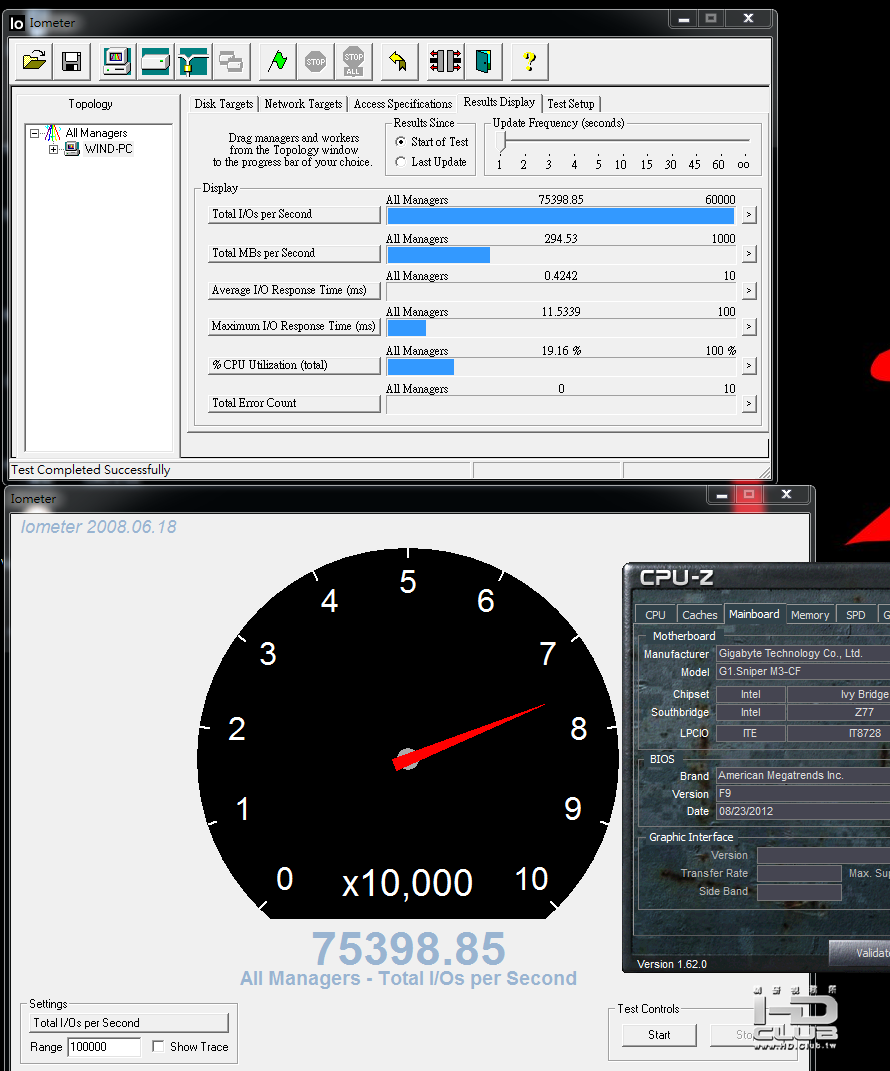The height and width of the screenshot is (1071, 890).
Task: Save test configuration floppy icon
Action: [72, 61]
